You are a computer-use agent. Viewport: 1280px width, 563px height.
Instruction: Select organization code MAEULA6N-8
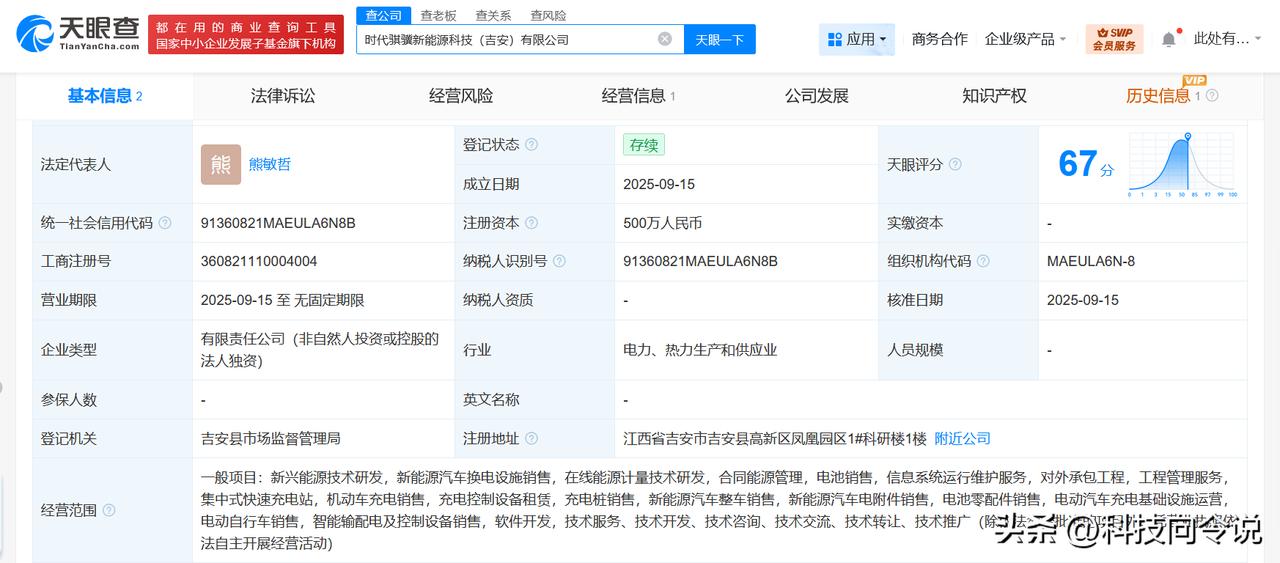tap(1091, 261)
